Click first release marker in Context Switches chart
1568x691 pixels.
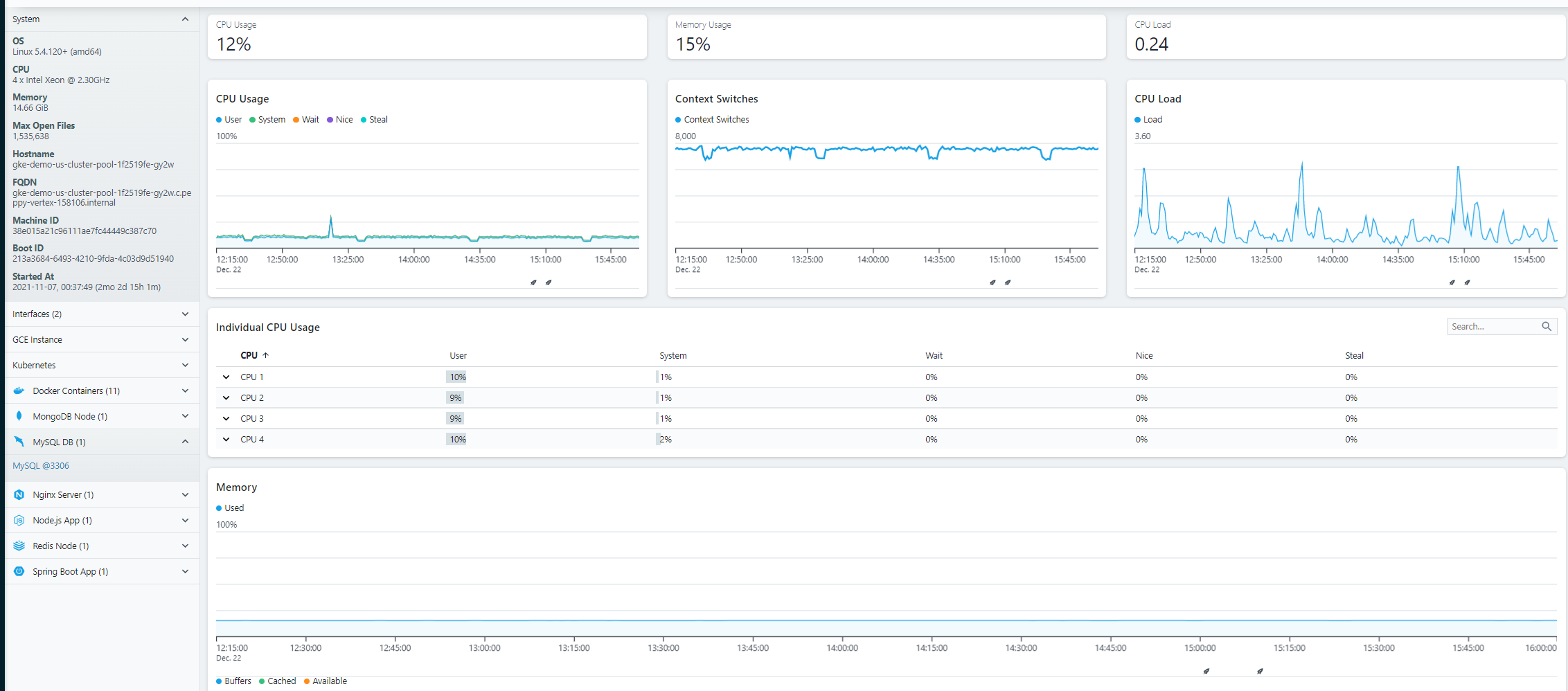(x=992, y=282)
